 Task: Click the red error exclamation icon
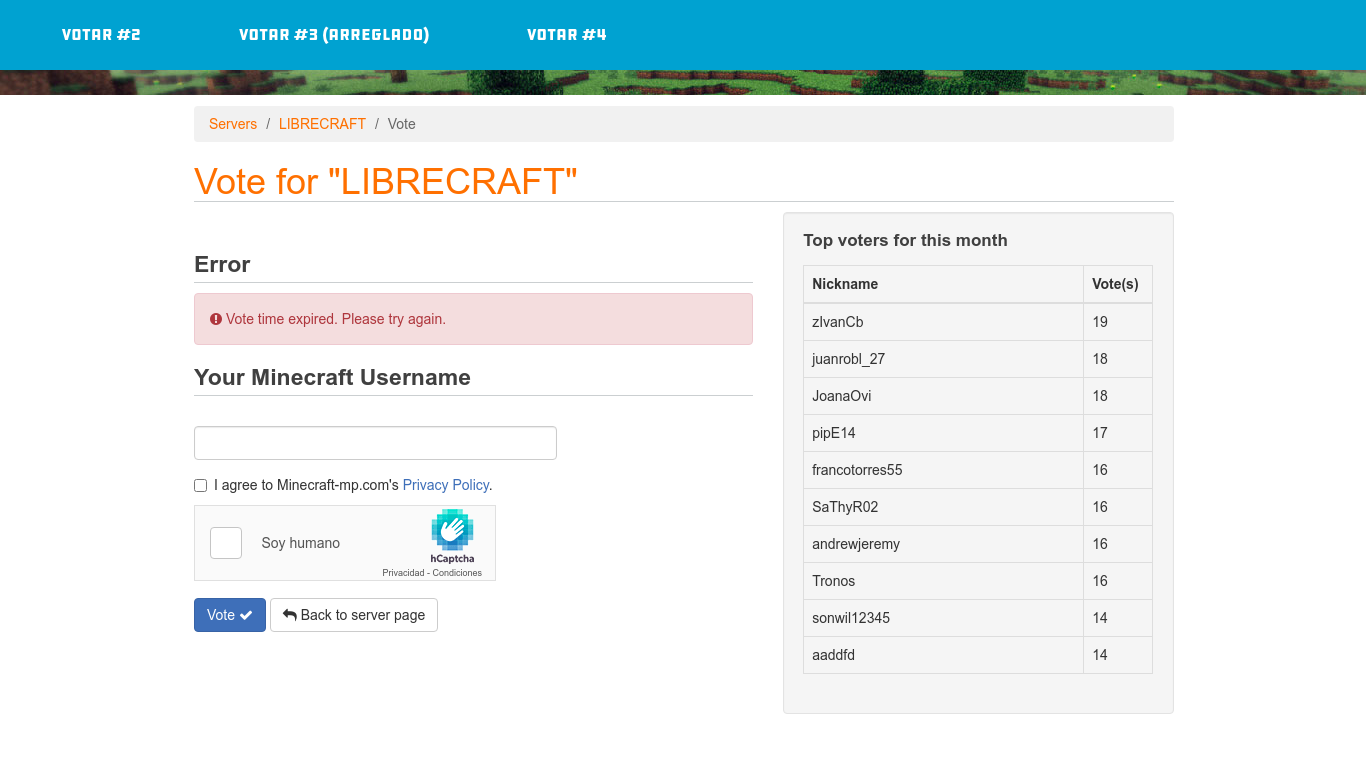click(216, 319)
